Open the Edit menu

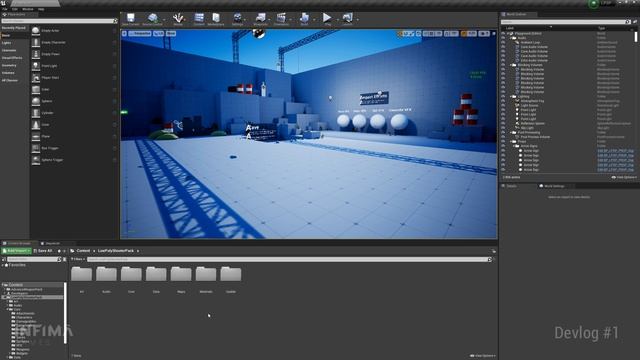click(15, 9)
